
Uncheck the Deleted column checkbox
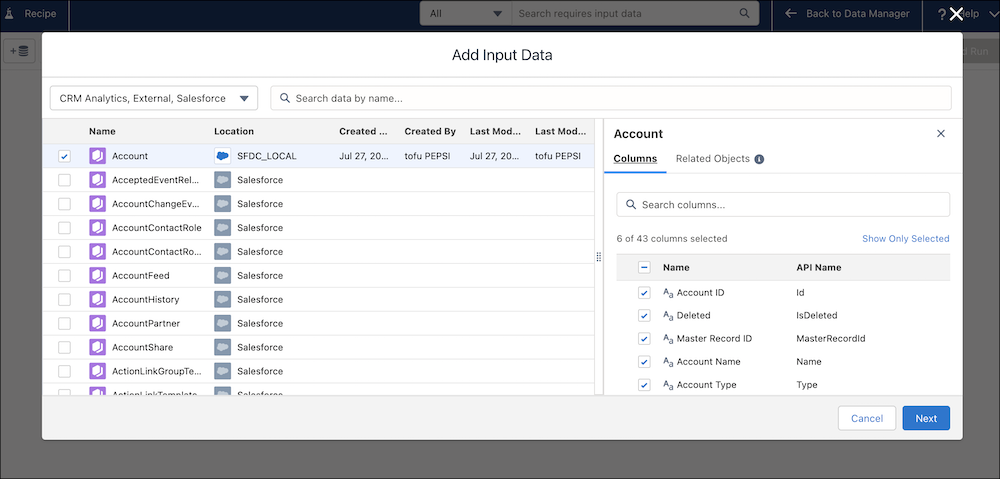[644, 316]
